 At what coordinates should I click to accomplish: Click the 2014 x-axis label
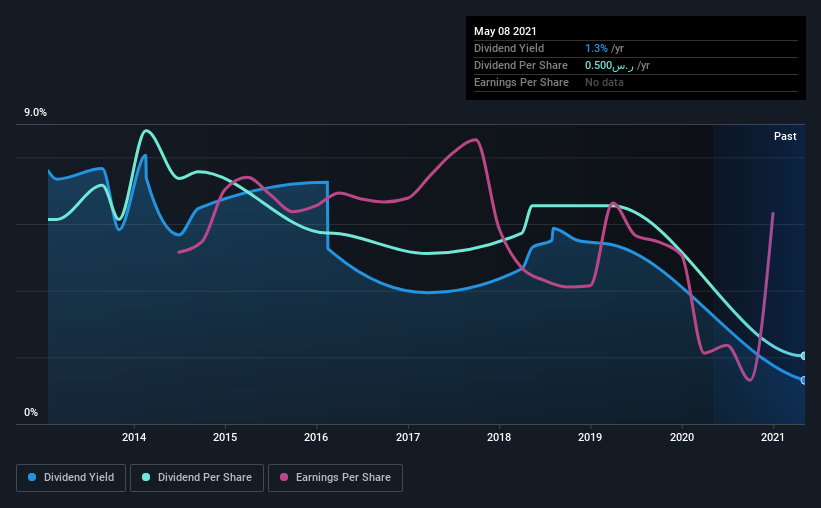(134, 437)
